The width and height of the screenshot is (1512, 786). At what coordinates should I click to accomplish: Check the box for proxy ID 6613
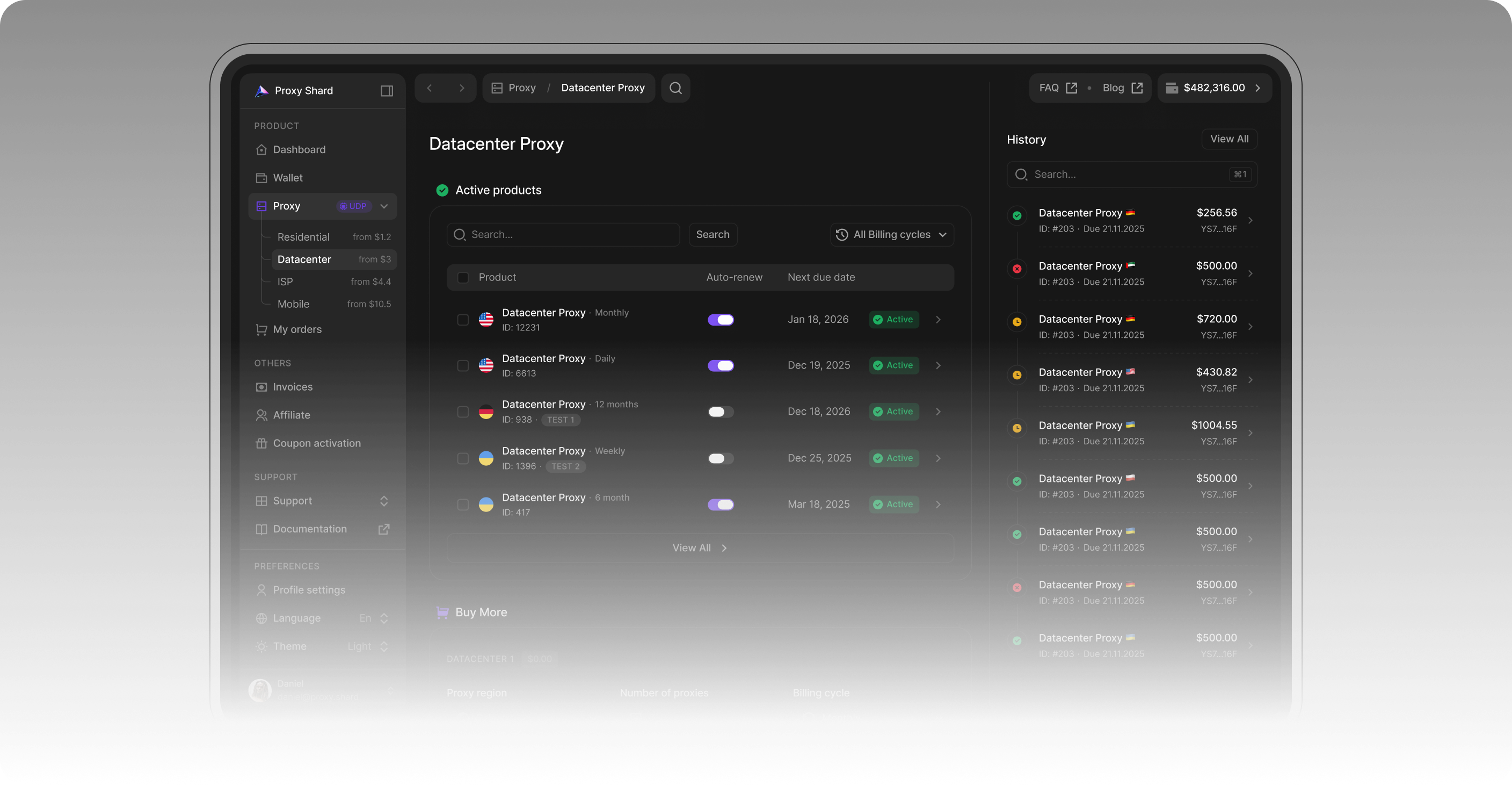462,365
